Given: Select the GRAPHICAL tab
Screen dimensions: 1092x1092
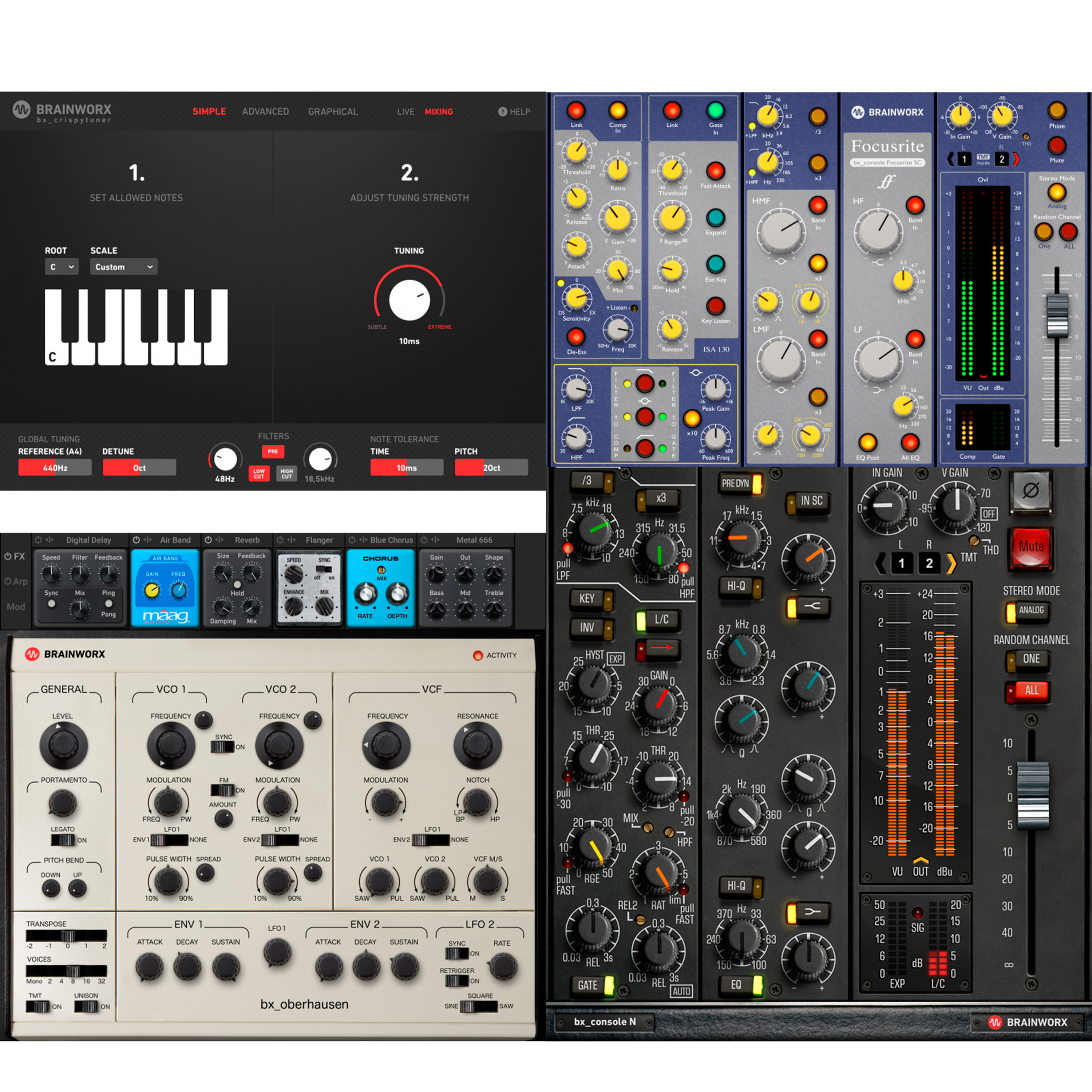Looking at the screenshot, I should [x=333, y=111].
